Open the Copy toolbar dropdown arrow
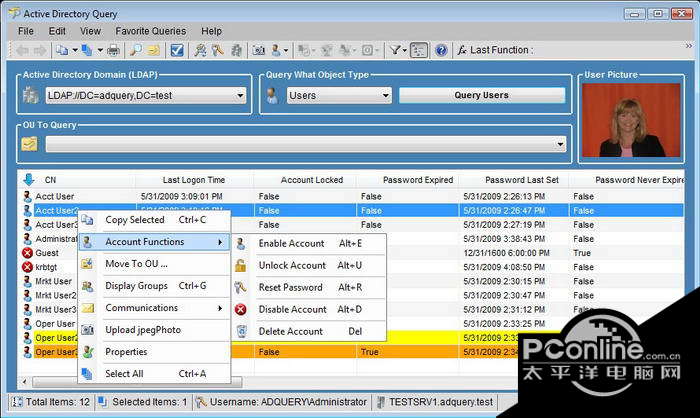The width and height of the screenshot is (700, 418). point(75,50)
